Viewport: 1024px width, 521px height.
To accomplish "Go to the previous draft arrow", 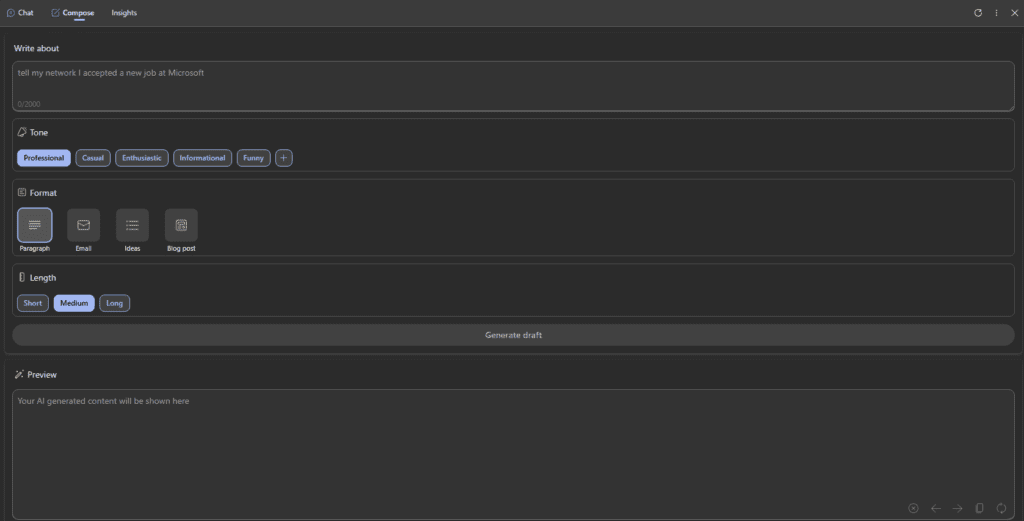I will point(936,508).
